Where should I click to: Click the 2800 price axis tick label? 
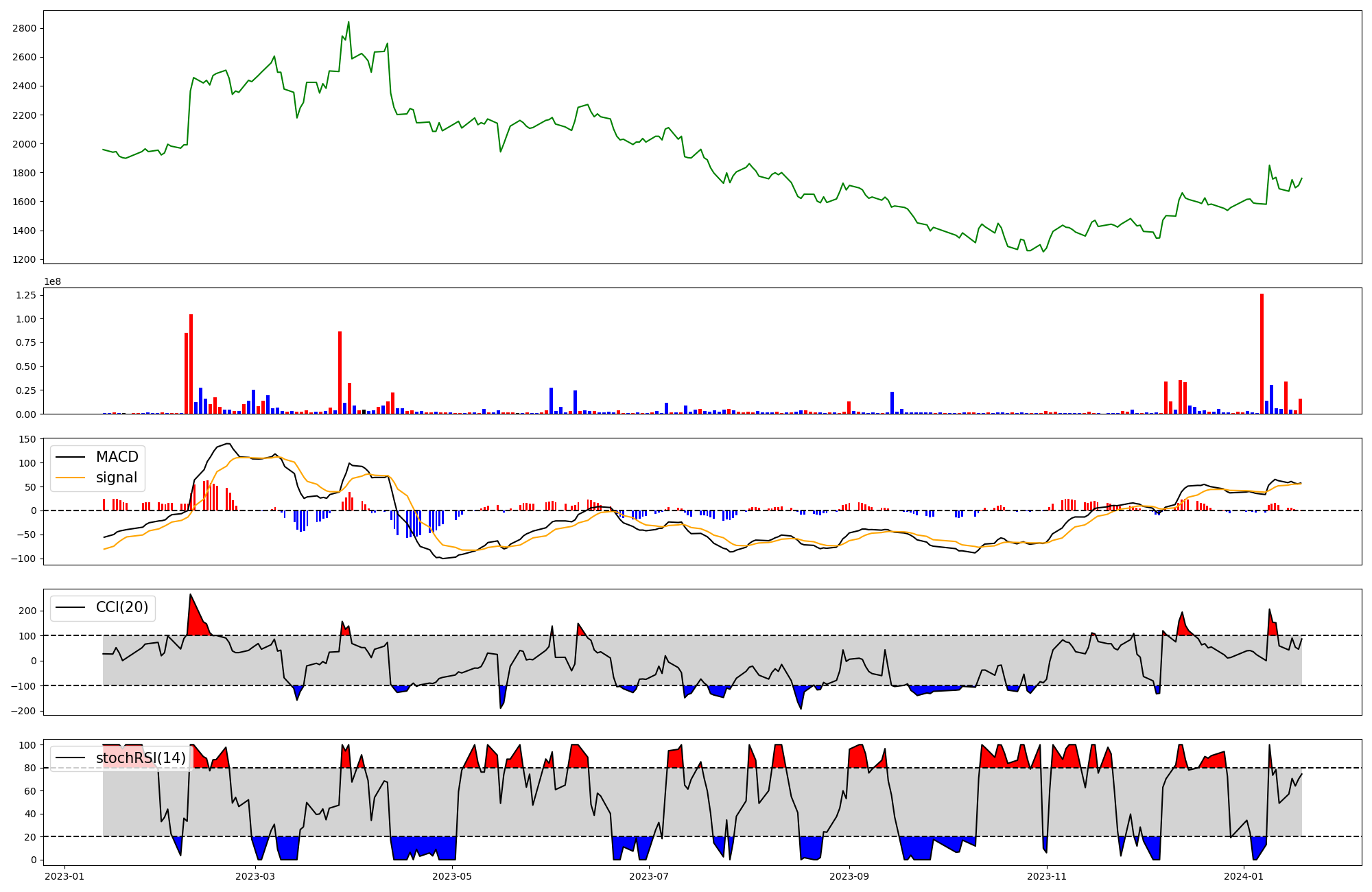24,28
